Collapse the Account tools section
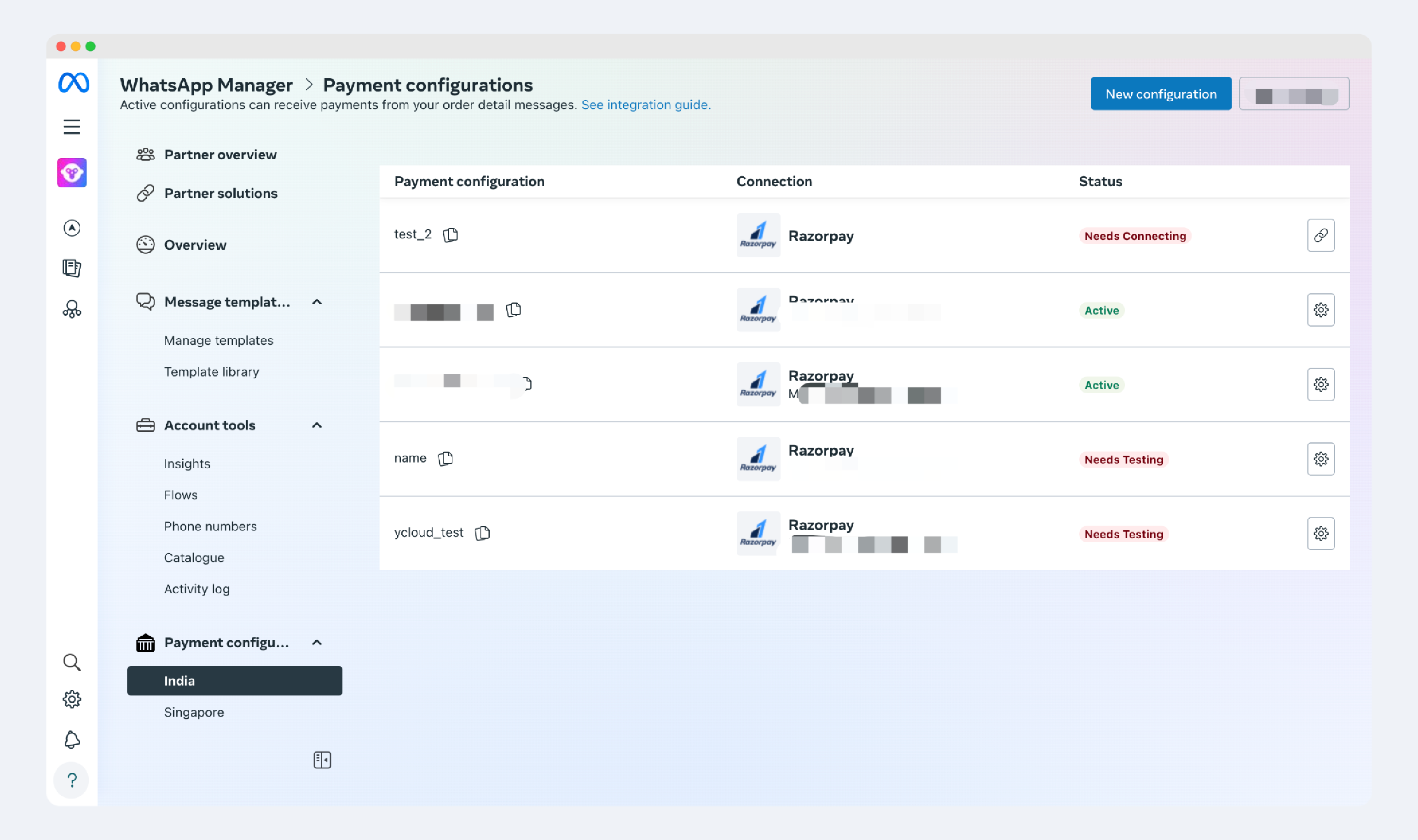This screenshot has width=1418, height=840. pyautogui.click(x=317, y=425)
